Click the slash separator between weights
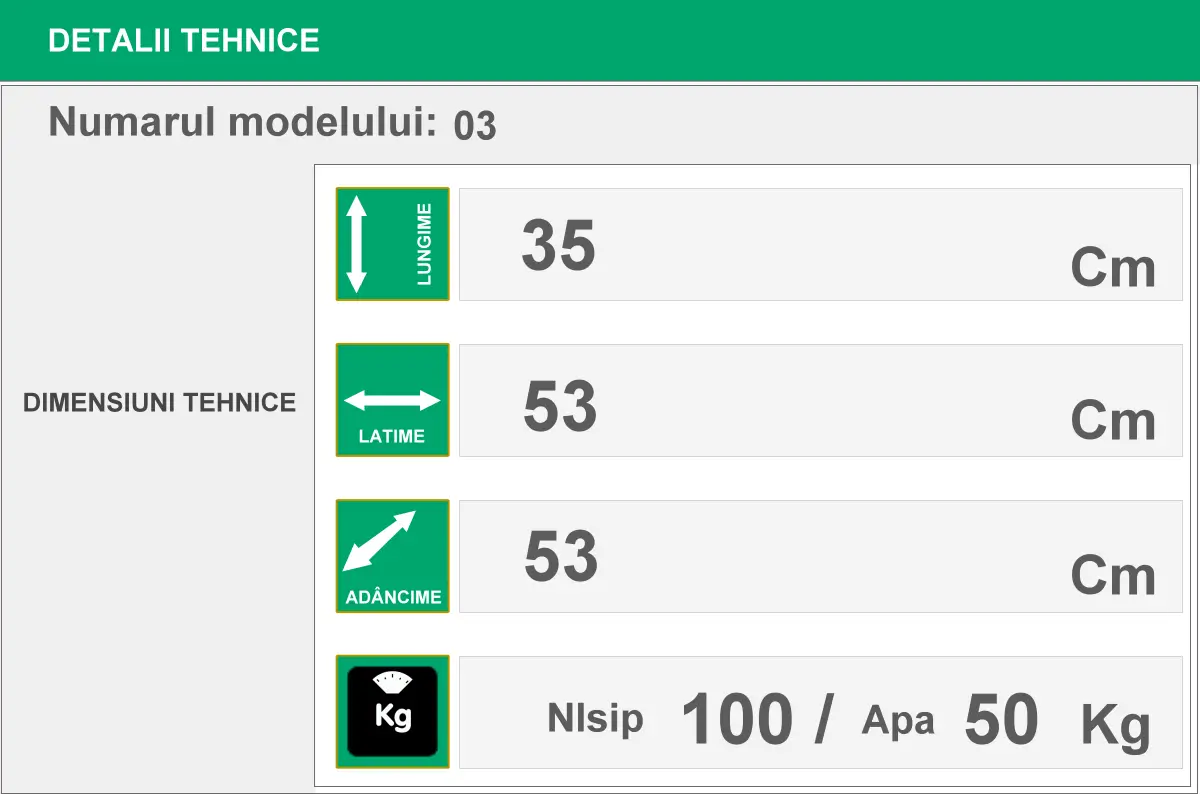Screen dimensions: 1200x794 823,719
